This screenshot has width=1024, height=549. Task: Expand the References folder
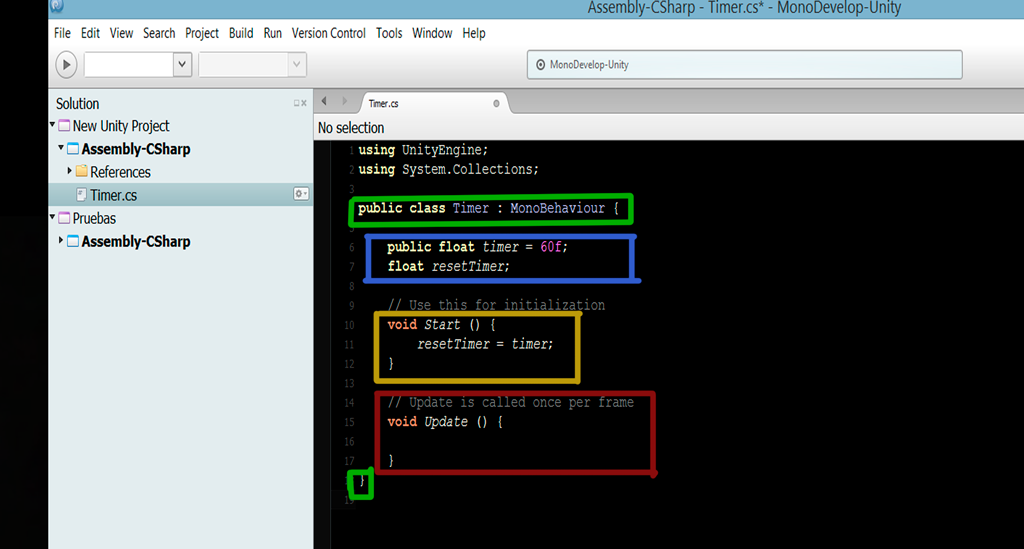70,171
